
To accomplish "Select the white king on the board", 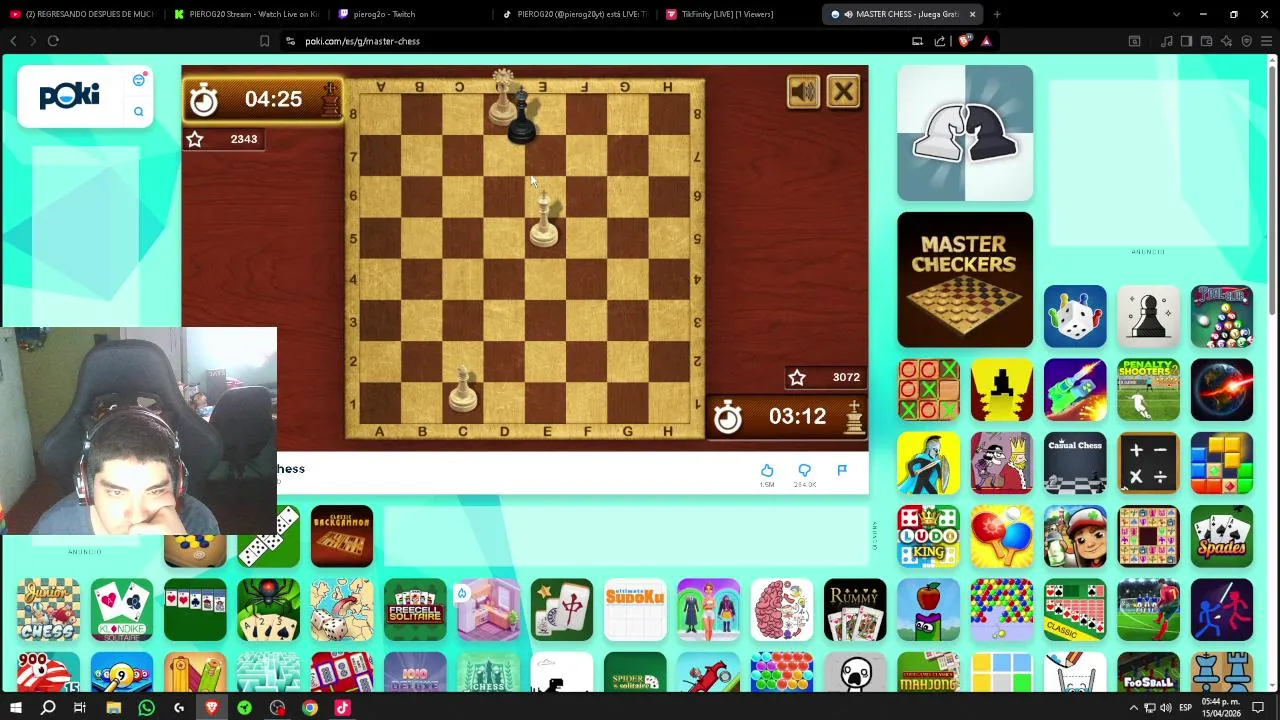I will (x=544, y=217).
